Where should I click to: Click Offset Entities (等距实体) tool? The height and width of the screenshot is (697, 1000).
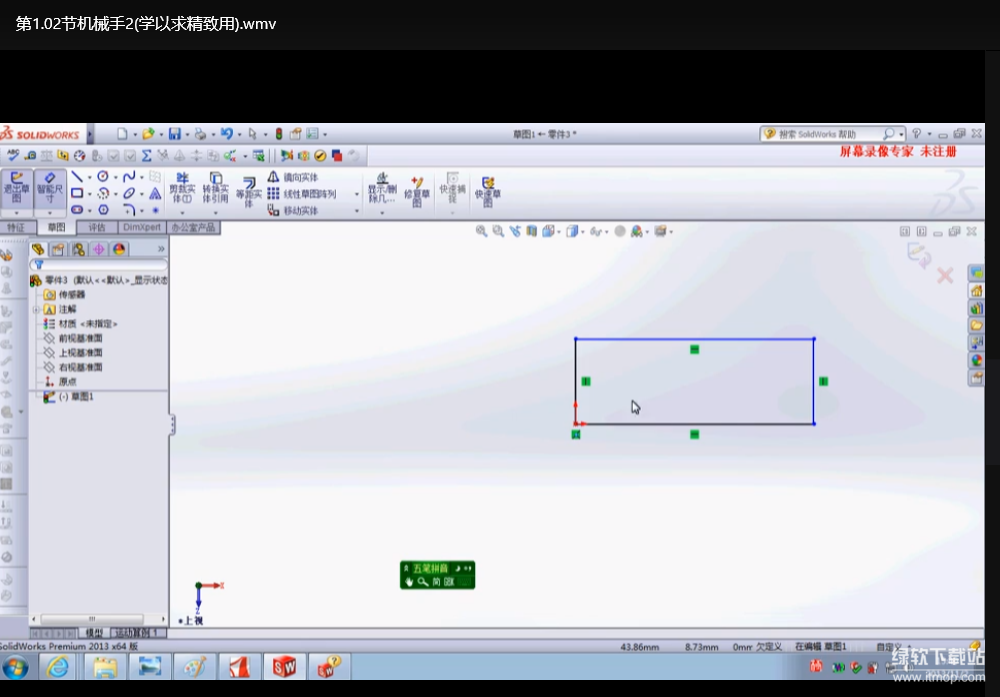click(x=249, y=191)
